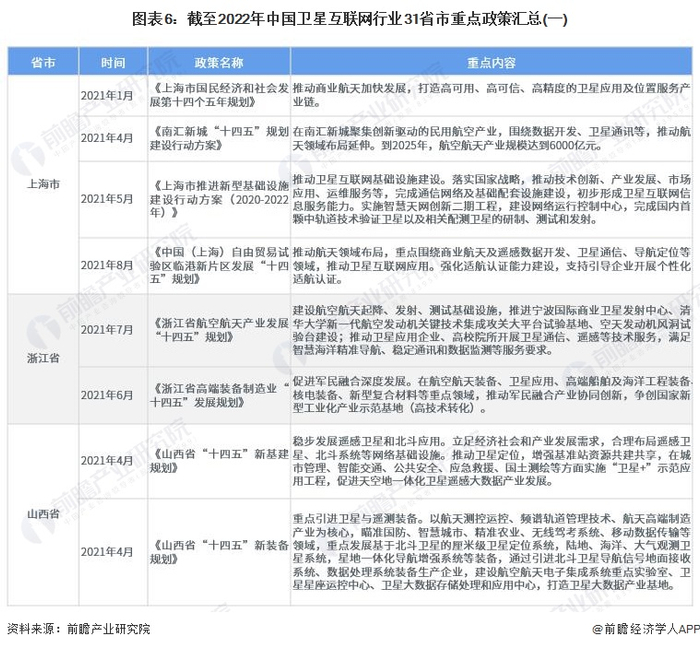Select the "政策名称" column header
The width and height of the screenshot is (700, 648).
click(x=219, y=62)
